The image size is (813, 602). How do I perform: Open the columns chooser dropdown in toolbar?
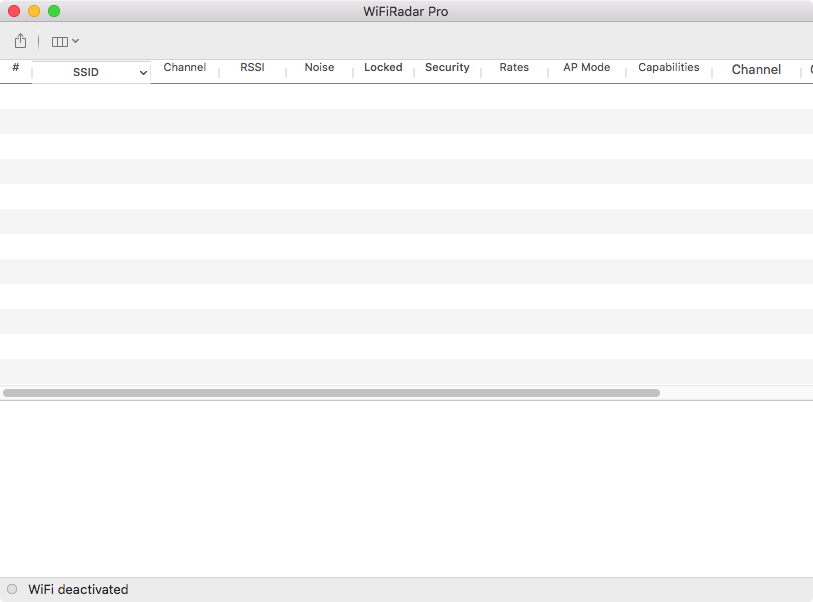(65, 41)
